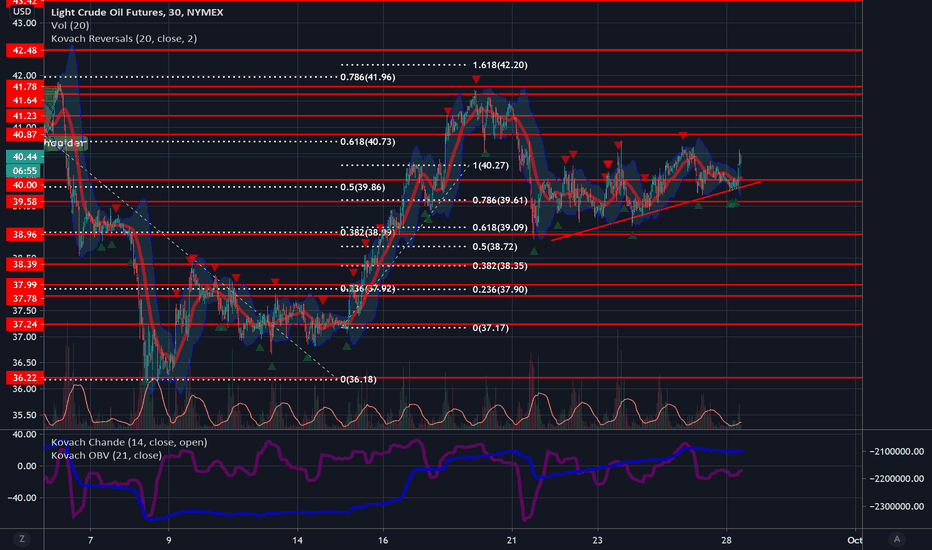
Task: Click the 28 date on time axis
Action: click(x=726, y=540)
